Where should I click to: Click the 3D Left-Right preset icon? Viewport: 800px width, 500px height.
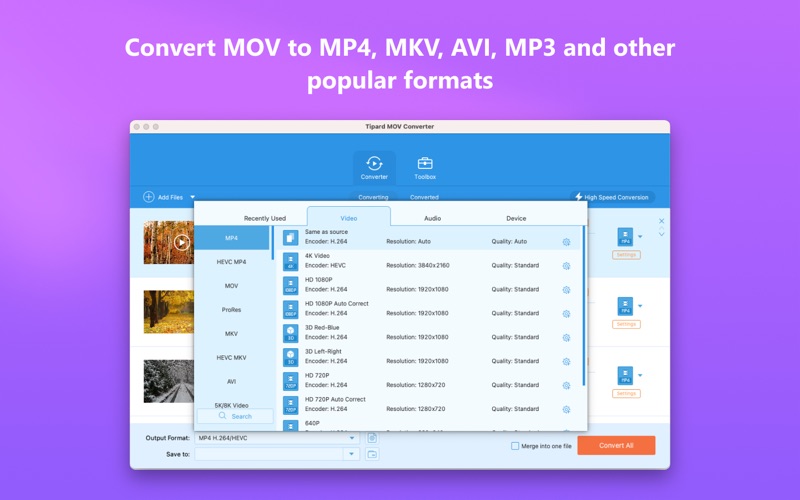click(290, 357)
